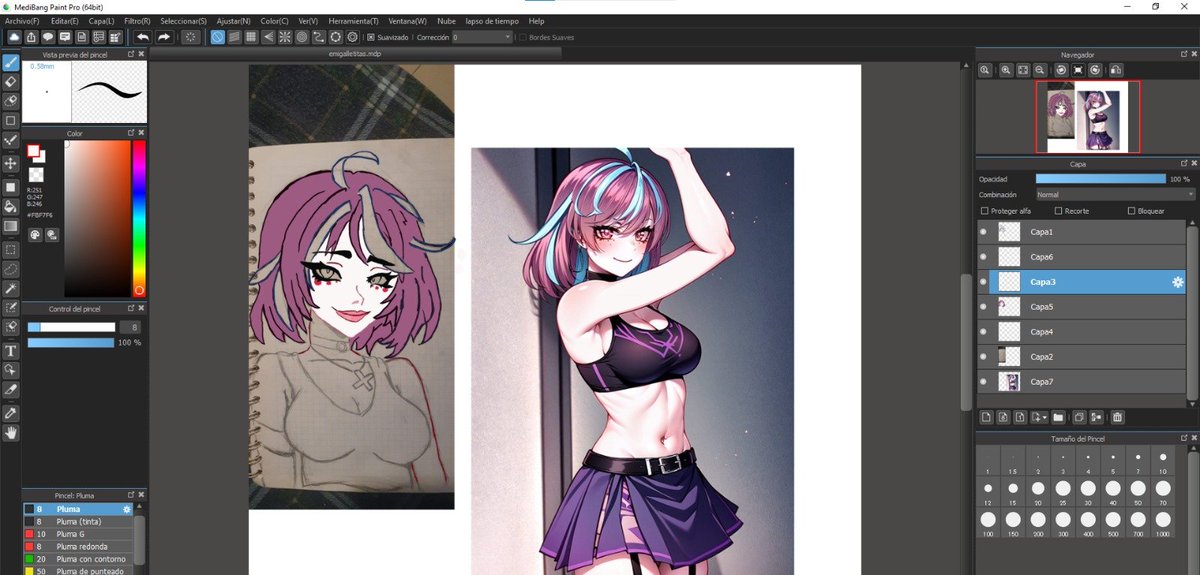Switch to the emigalletitas.mdp document tab

[x=355, y=55]
